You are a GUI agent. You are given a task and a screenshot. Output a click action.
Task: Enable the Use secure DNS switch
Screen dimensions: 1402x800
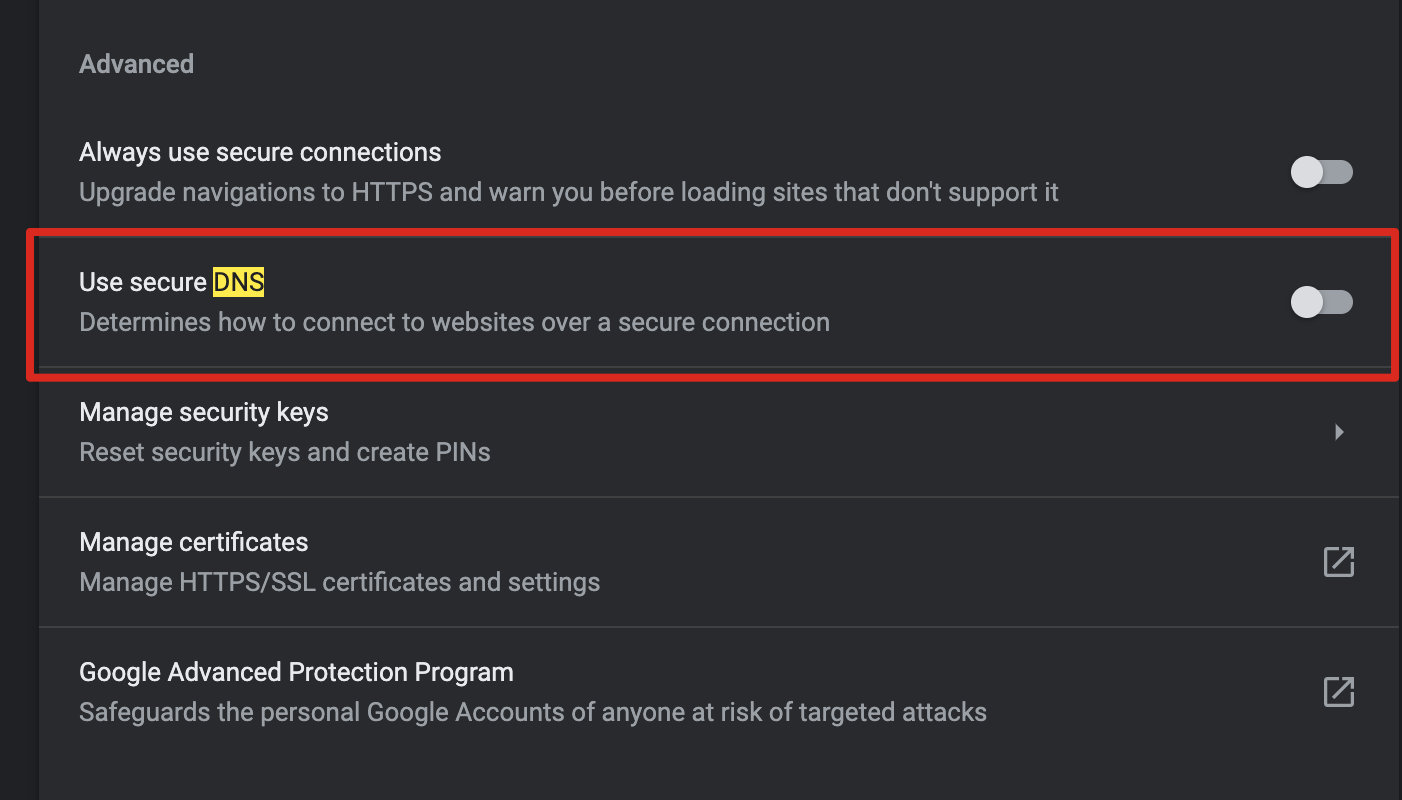(1322, 302)
